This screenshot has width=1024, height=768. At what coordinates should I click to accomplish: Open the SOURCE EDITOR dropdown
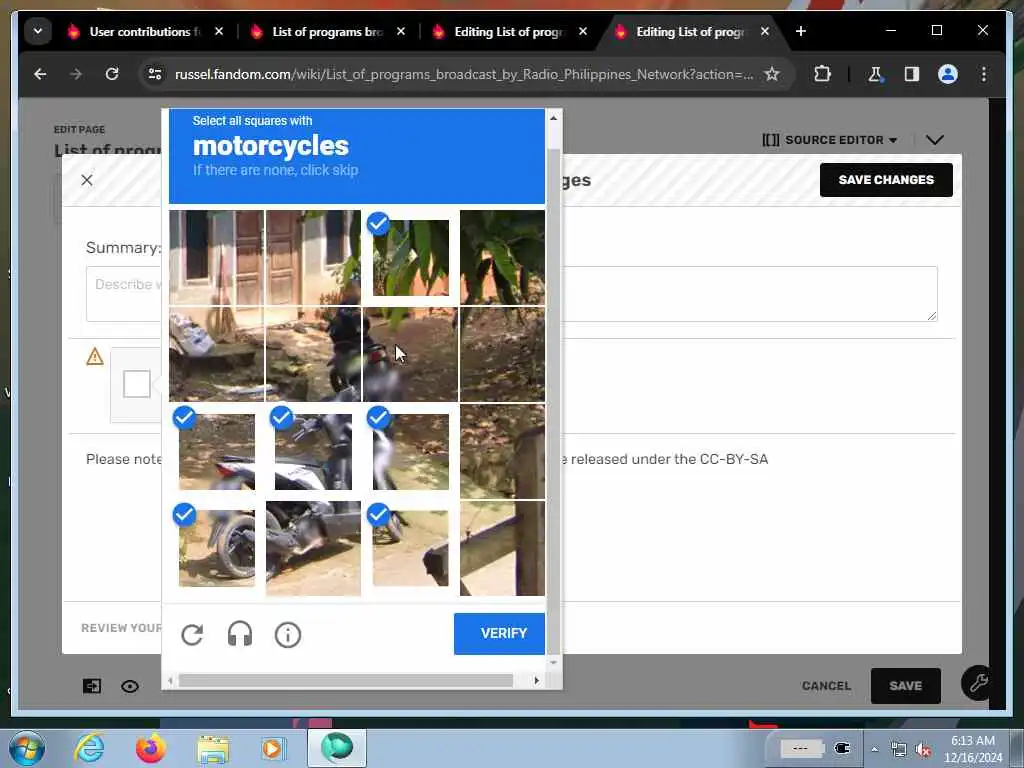click(x=829, y=140)
